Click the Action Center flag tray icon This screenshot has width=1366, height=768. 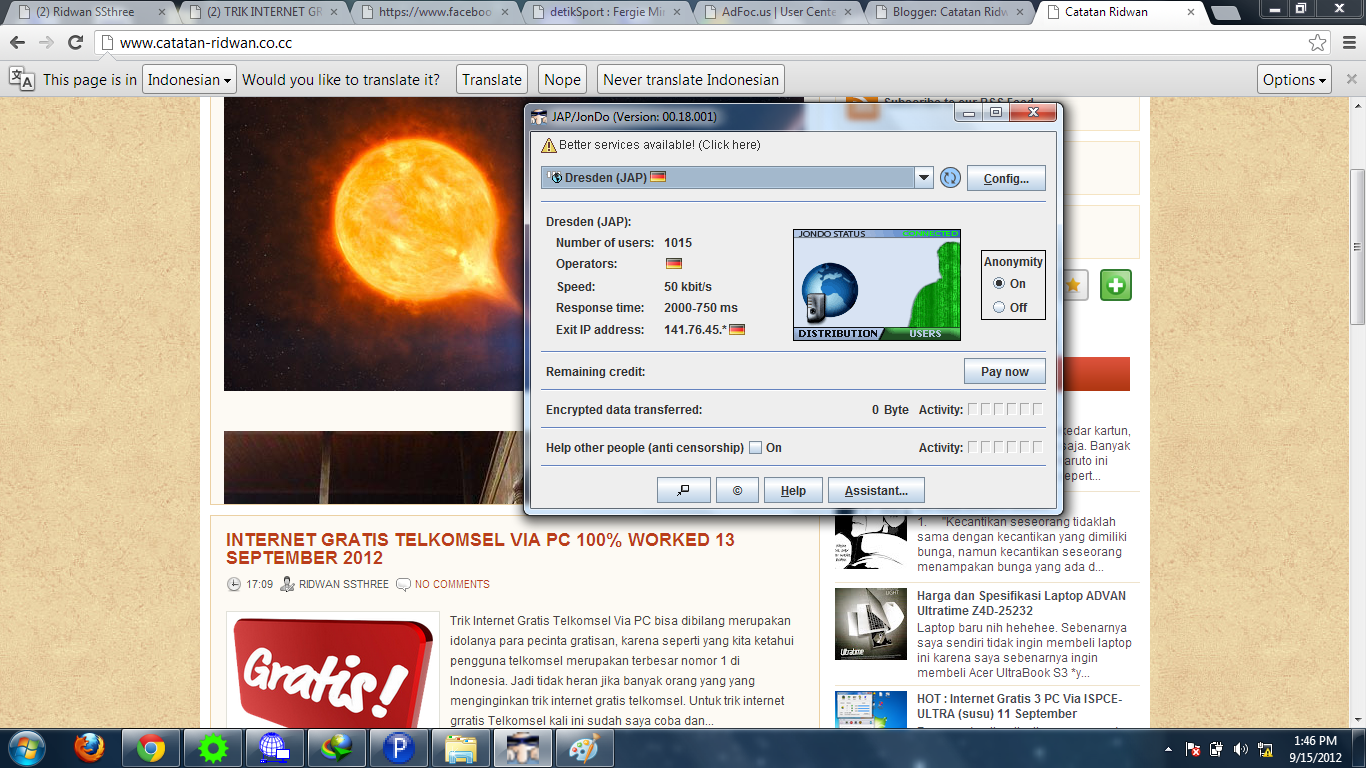click(x=1193, y=749)
